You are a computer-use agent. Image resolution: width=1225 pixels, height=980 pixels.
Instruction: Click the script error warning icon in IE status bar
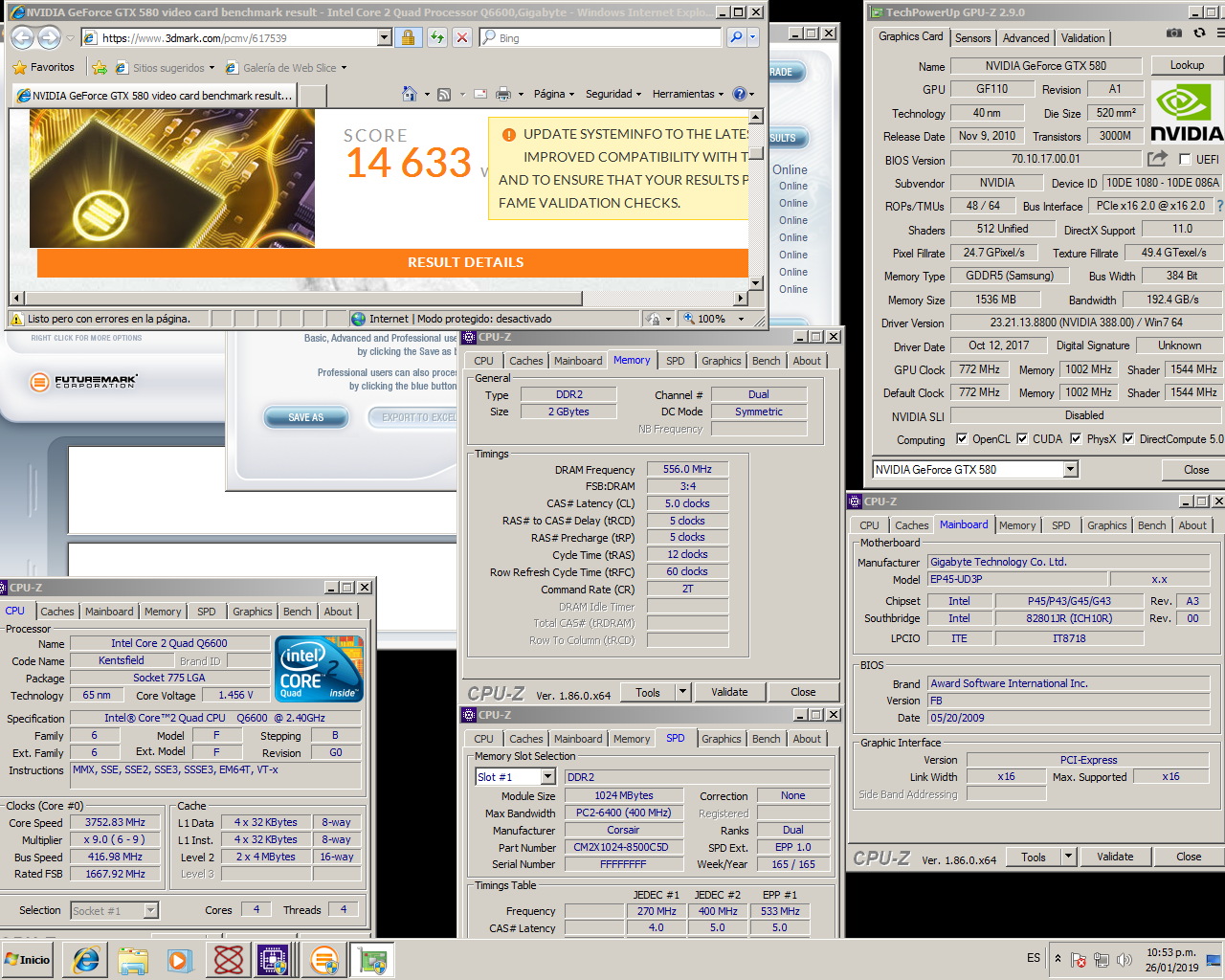[x=16, y=319]
